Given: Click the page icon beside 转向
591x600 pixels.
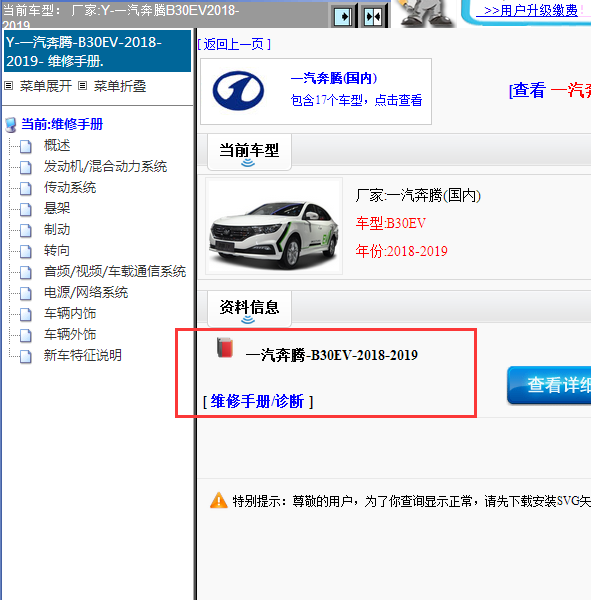Looking at the screenshot, I should tap(26, 251).
